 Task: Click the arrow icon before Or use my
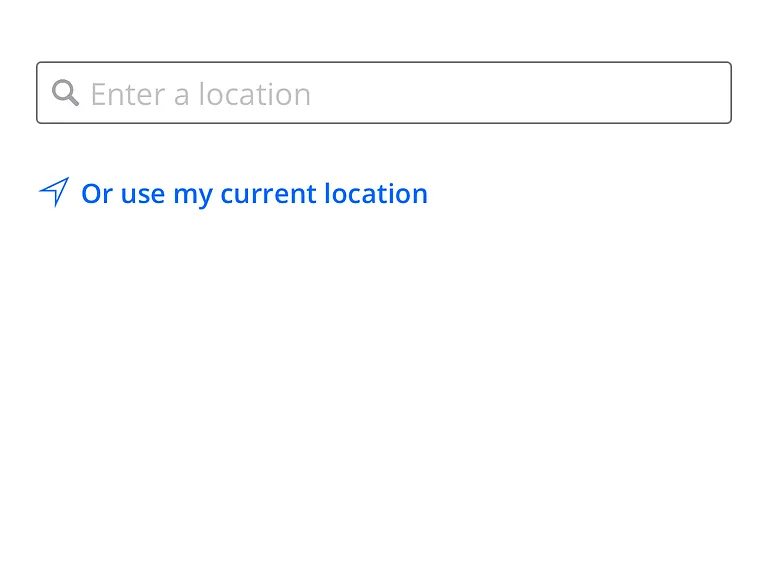(54, 192)
